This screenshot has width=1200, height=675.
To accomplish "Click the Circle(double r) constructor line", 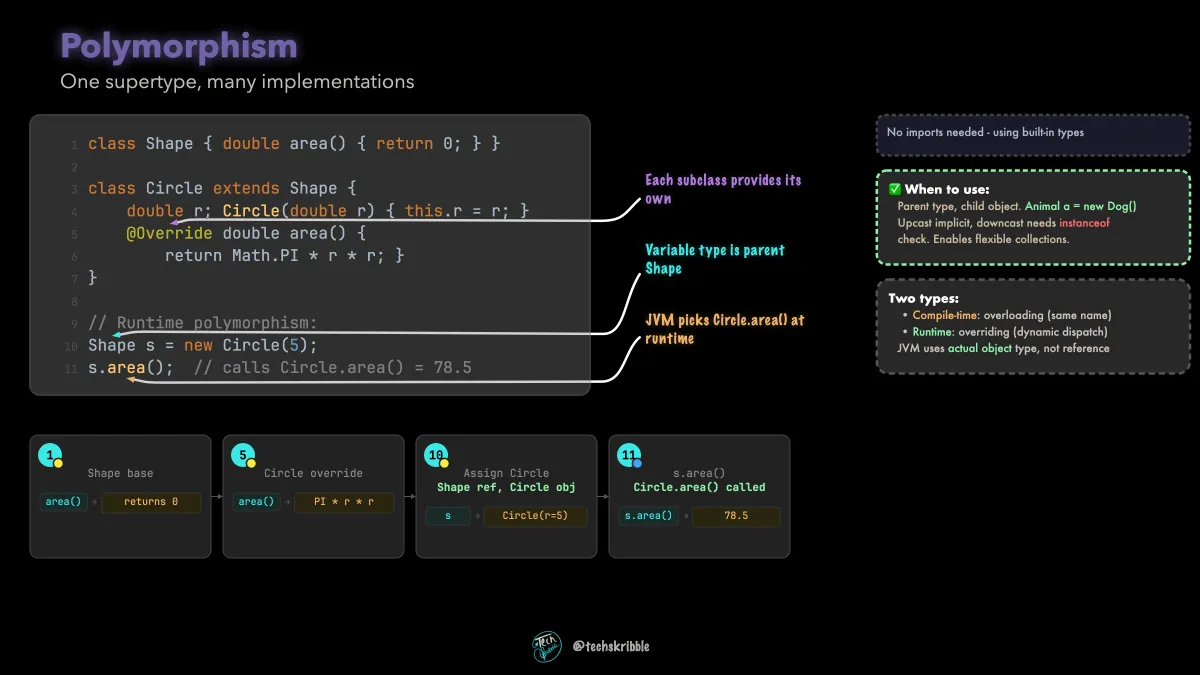I will pyautogui.click(x=327, y=211).
